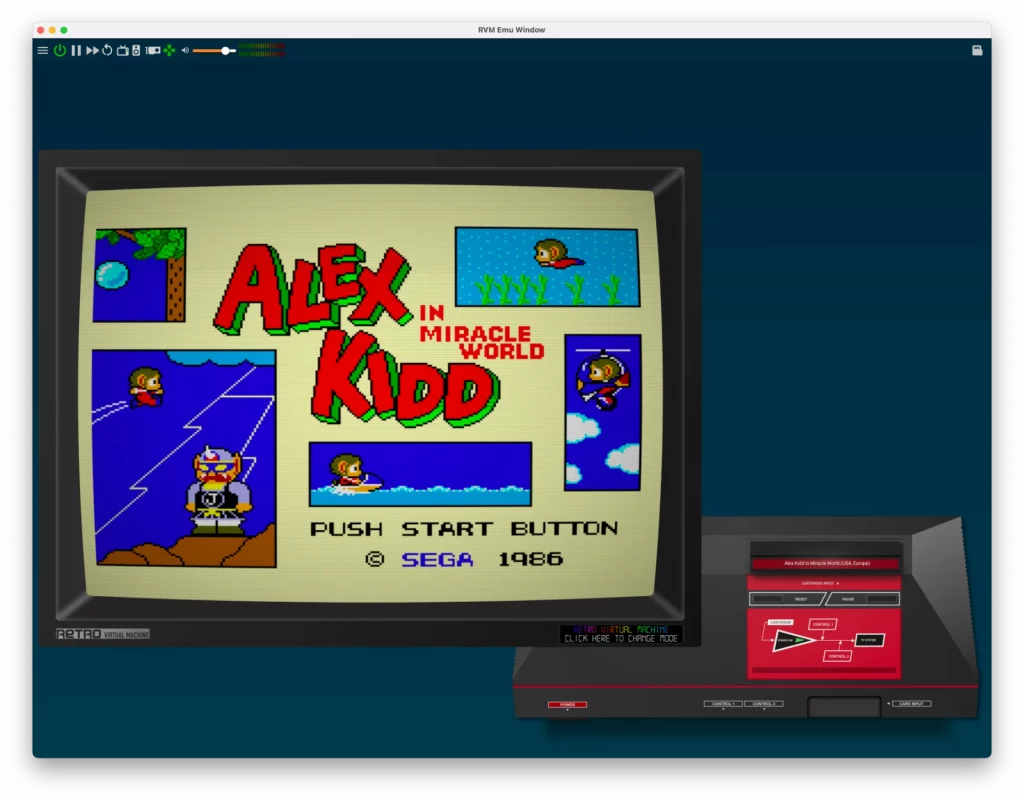Image resolution: width=1024 pixels, height=801 pixels.
Task: Click the window's yellow minimize button
Action: [52, 30]
